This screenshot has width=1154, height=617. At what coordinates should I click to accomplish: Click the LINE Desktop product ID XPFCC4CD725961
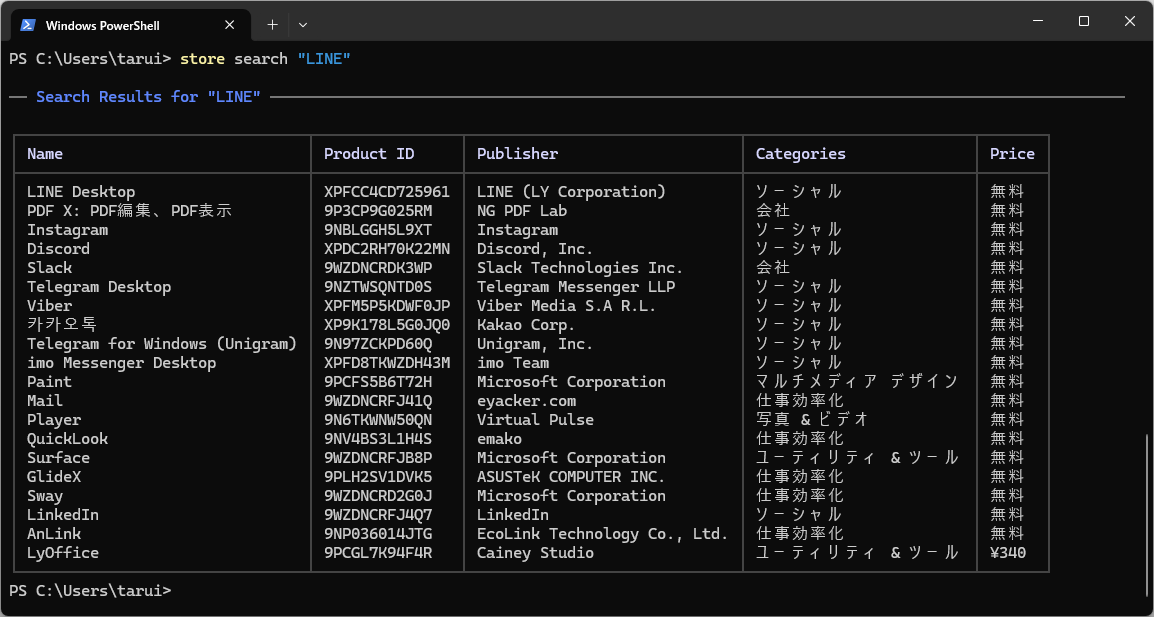pos(387,192)
